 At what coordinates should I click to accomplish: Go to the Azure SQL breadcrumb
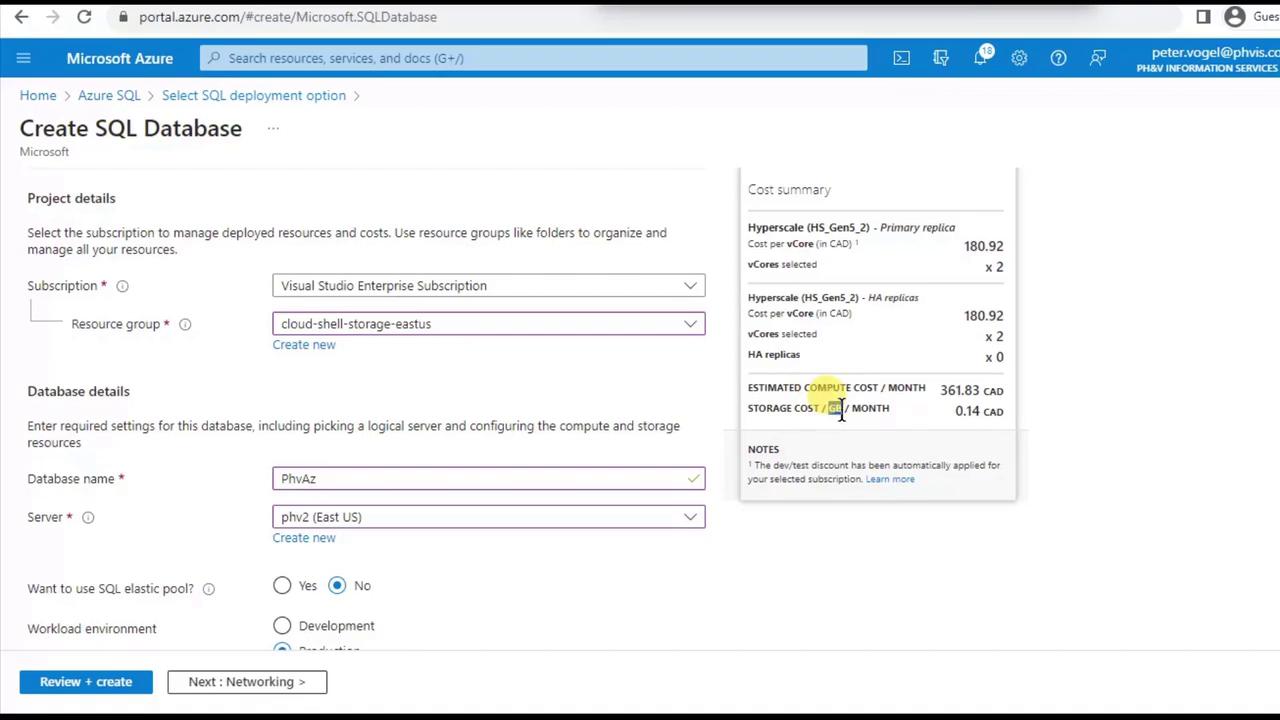click(109, 95)
